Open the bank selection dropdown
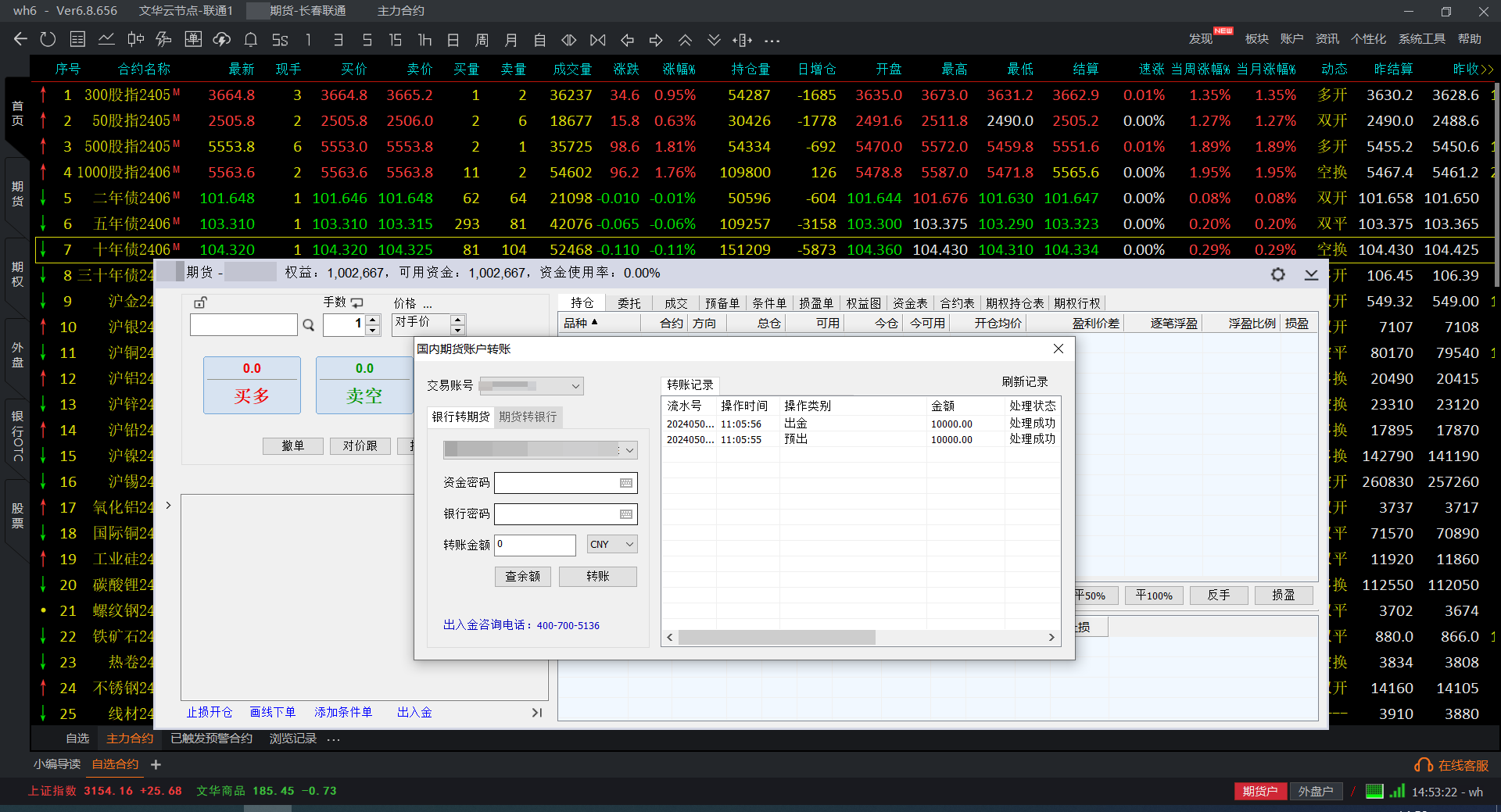 pos(629,450)
